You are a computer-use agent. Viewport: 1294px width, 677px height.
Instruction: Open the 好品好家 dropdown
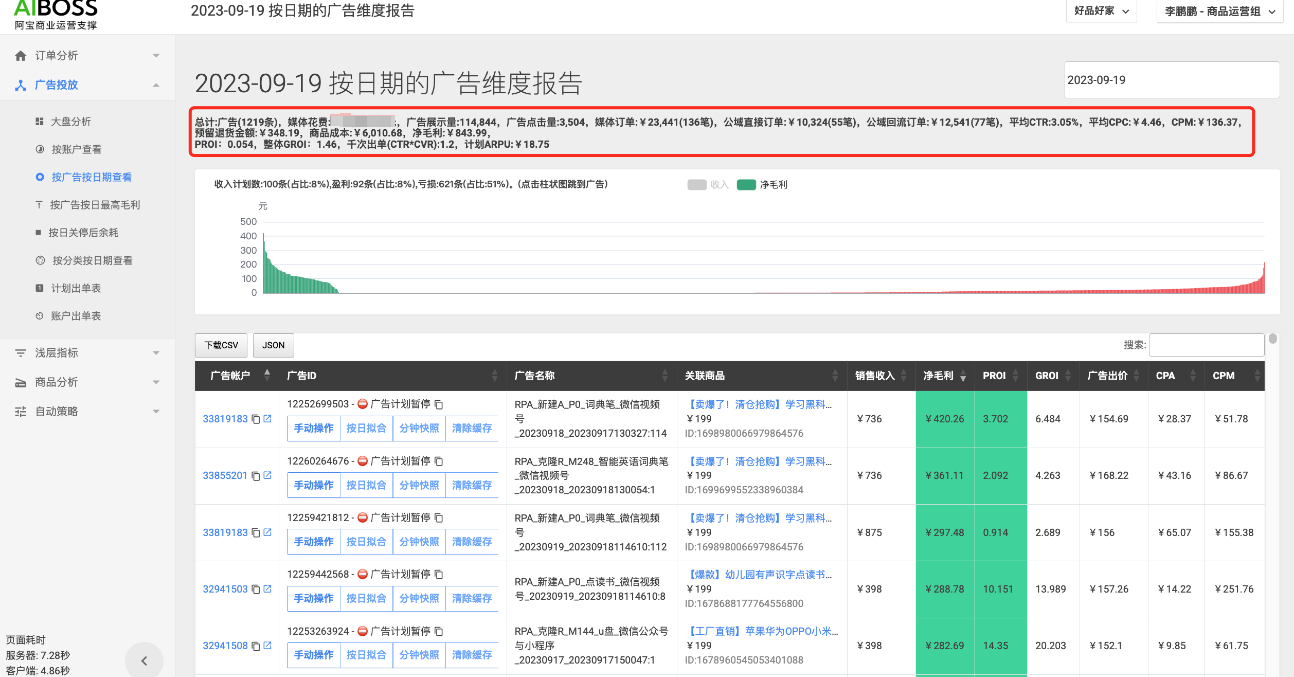click(1102, 11)
